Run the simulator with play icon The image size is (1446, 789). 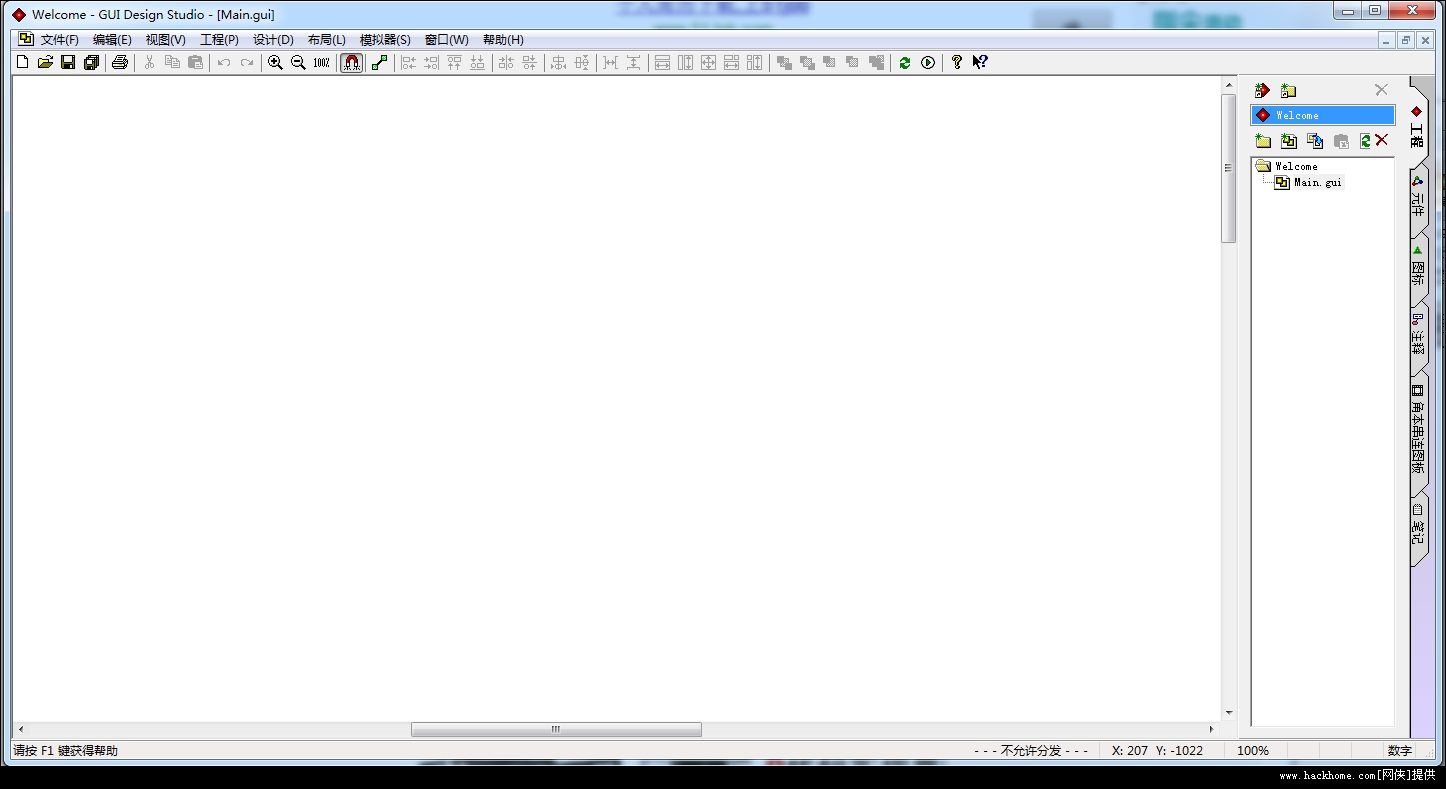pyautogui.click(x=928, y=62)
